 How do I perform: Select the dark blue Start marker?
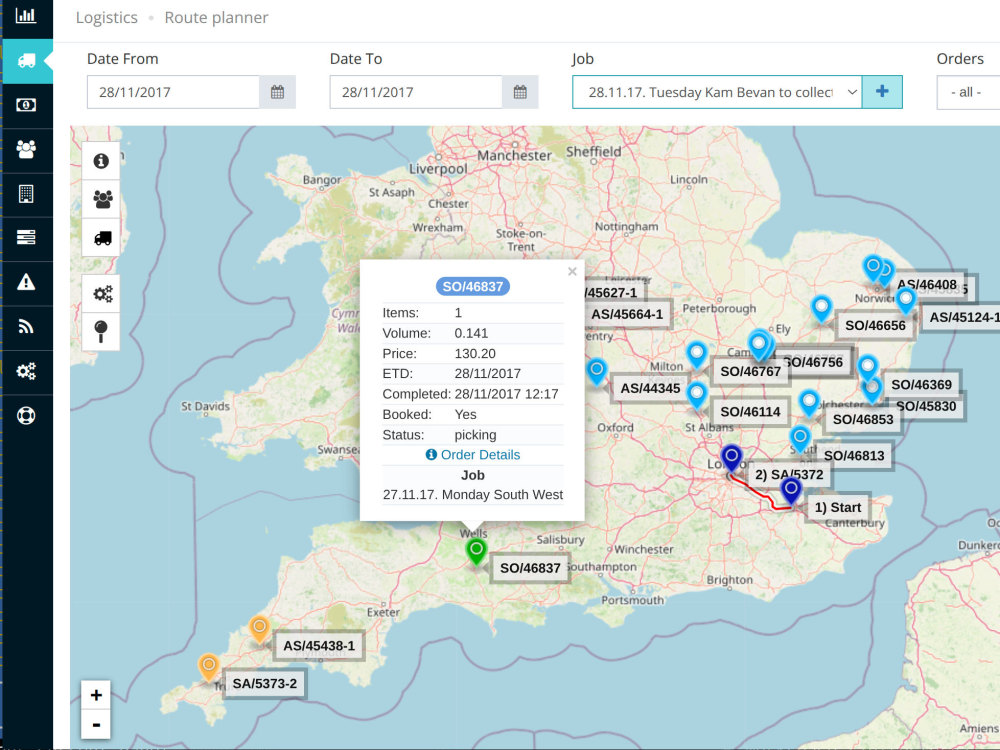point(791,492)
